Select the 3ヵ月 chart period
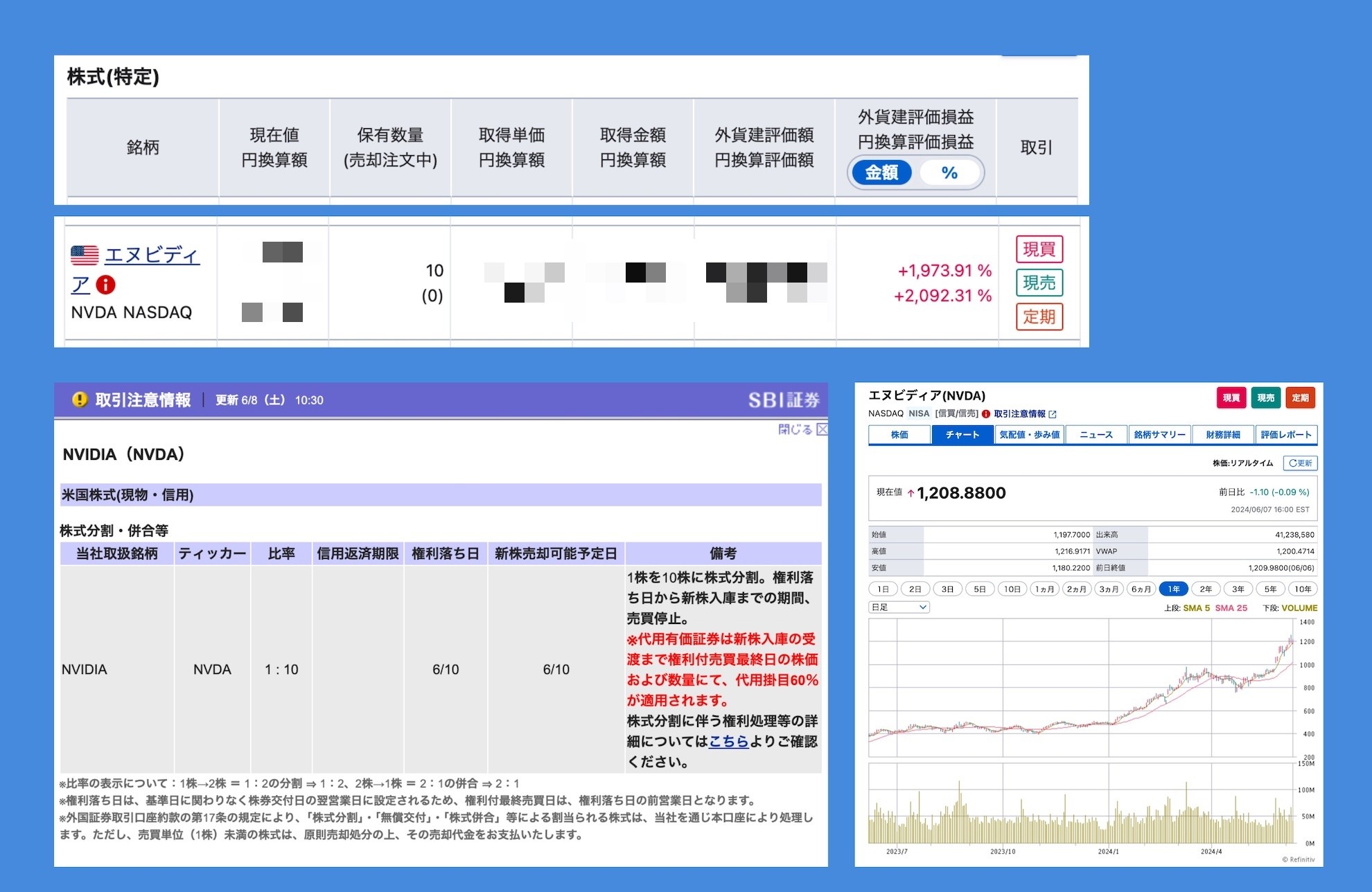The image size is (1372, 892). 1109,589
